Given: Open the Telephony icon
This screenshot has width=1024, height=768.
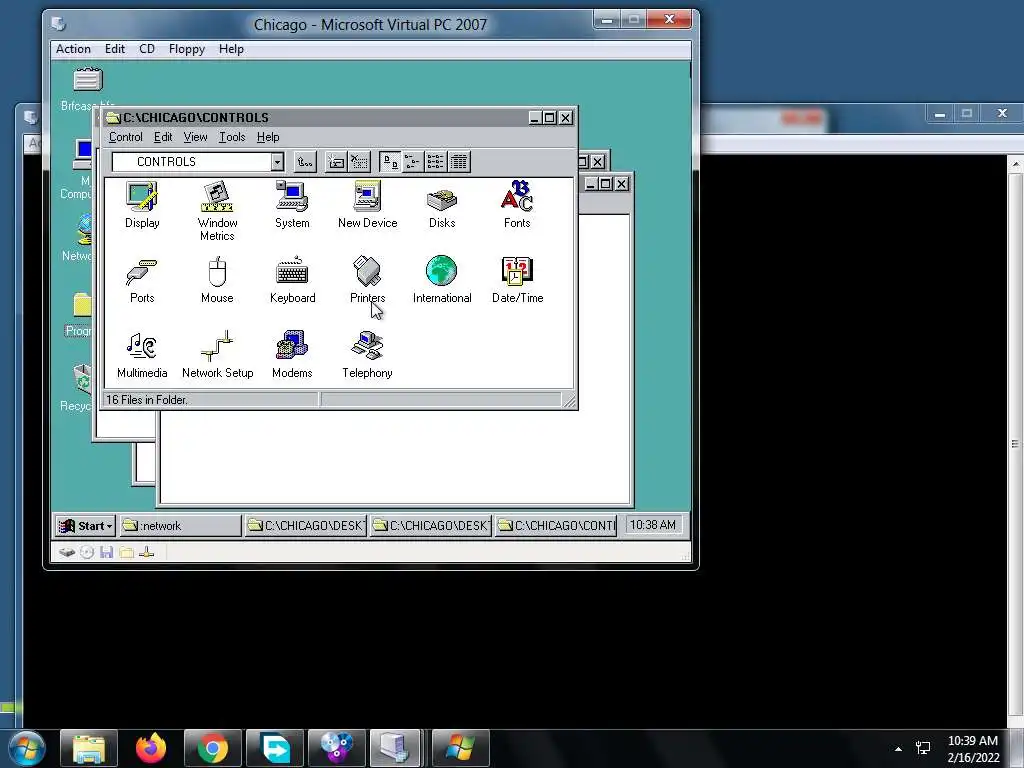Looking at the screenshot, I should (x=367, y=355).
